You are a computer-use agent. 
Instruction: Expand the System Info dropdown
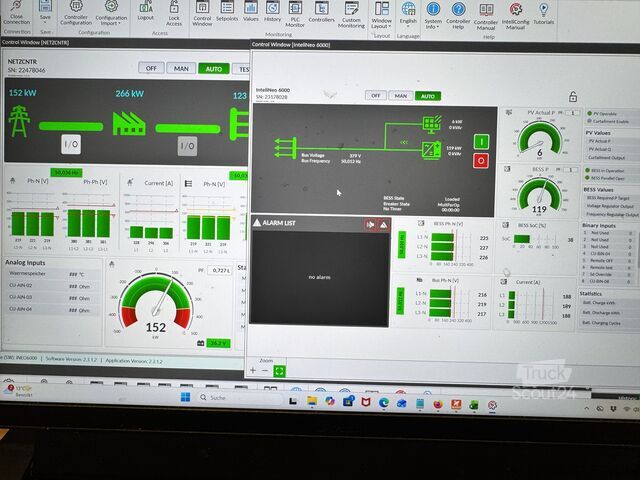(x=433, y=16)
